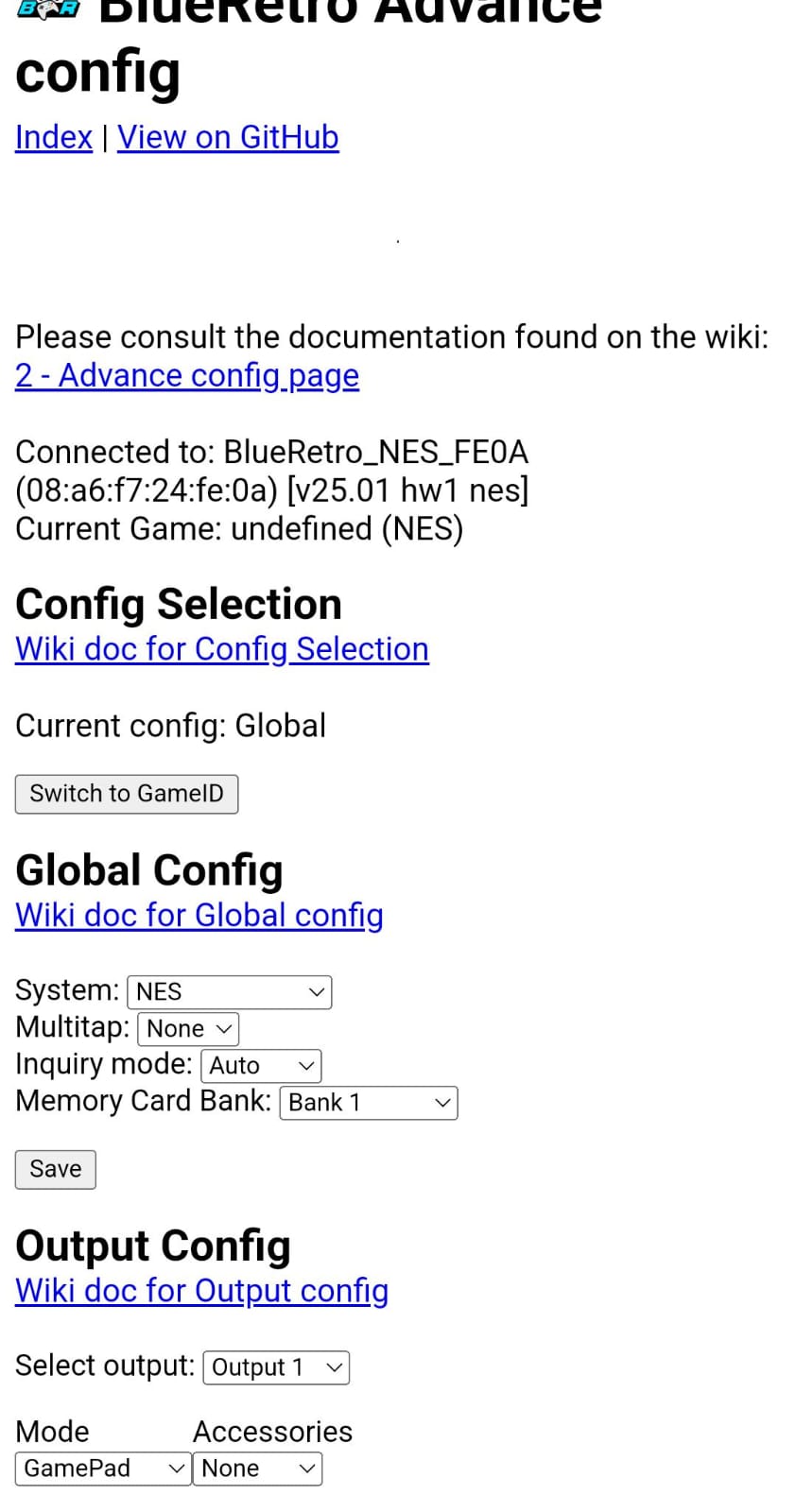Image resolution: width=796 pixels, height=1512 pixels.
Task: Click the Global Config heading
Action: click(x=149, y=870)
